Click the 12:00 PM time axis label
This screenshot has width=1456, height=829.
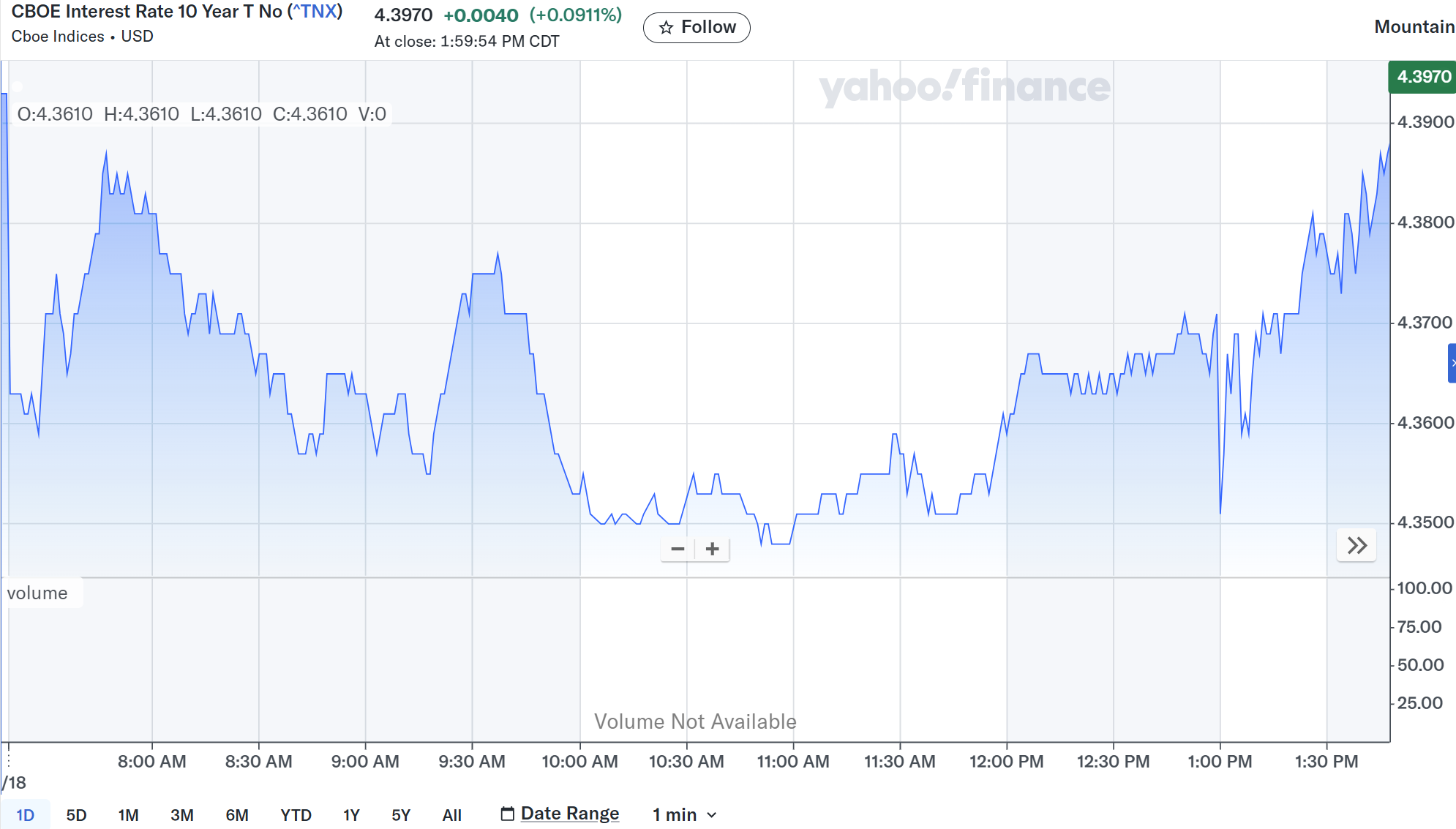pyautogui.click(x=1007, y=762)
